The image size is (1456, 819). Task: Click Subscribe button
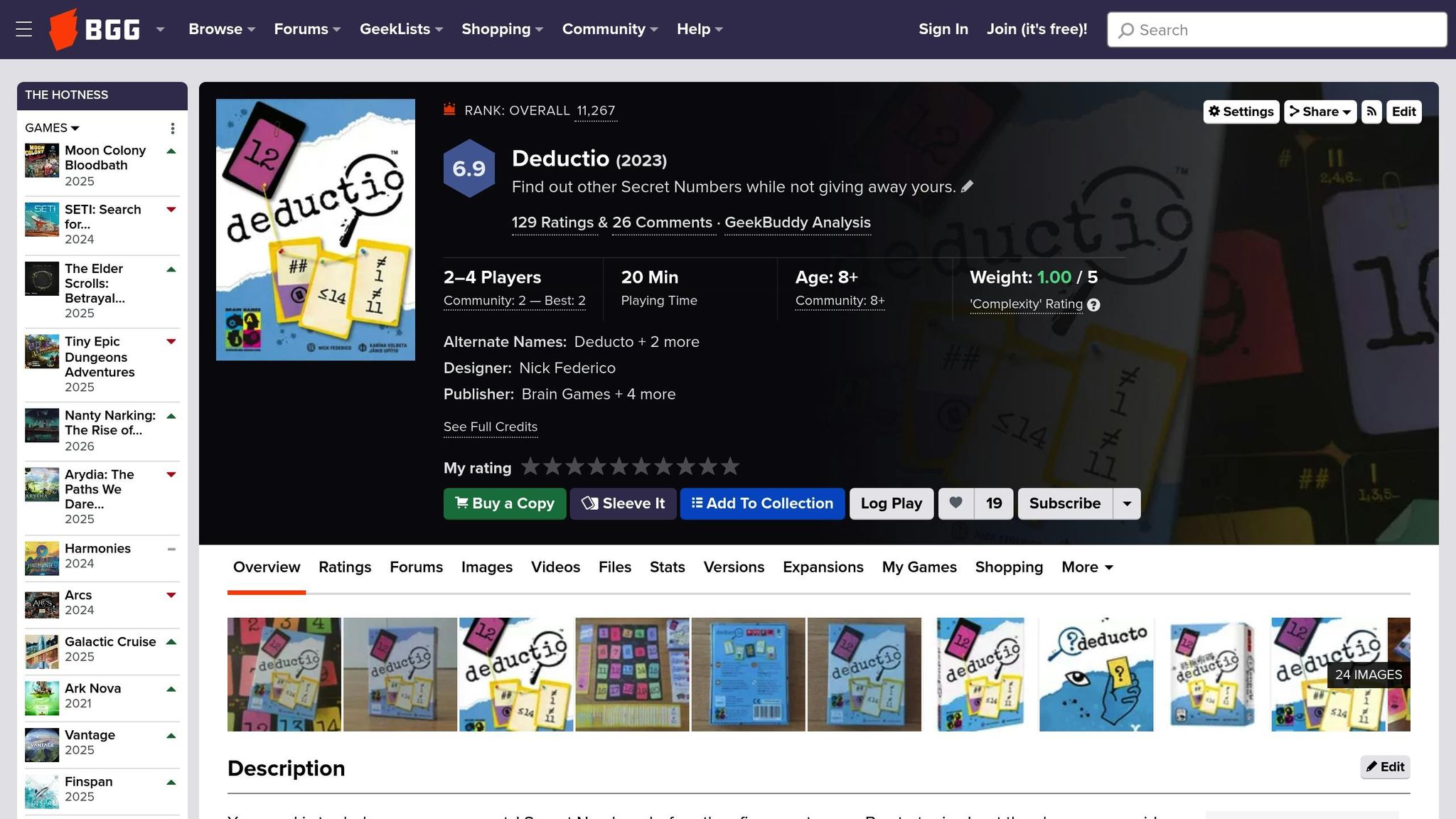tap(1065, 503)
